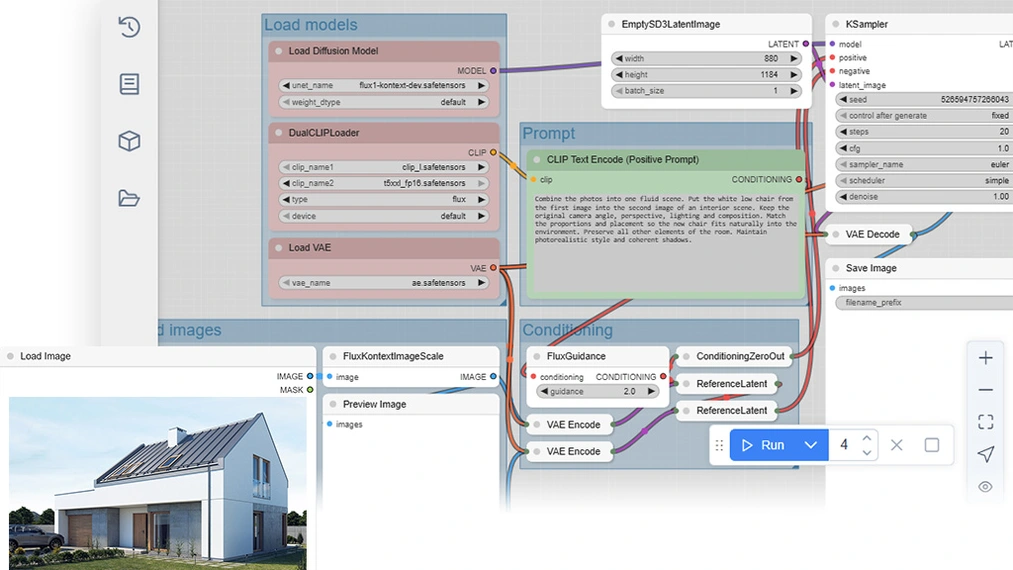
Task: Collapse the Load Diffusion Model node
Action: pos(279,51)
